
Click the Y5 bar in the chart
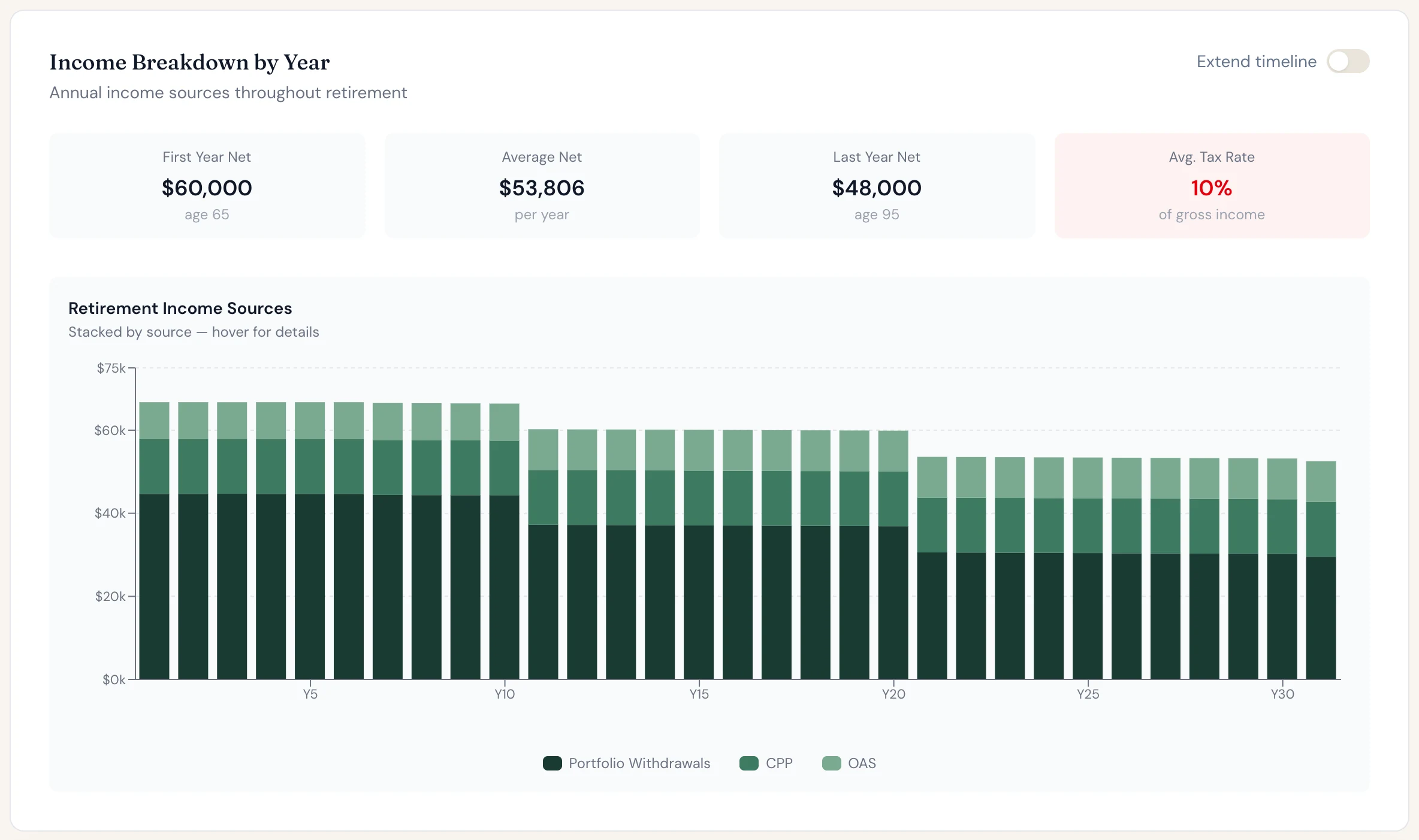pos(310,540)
